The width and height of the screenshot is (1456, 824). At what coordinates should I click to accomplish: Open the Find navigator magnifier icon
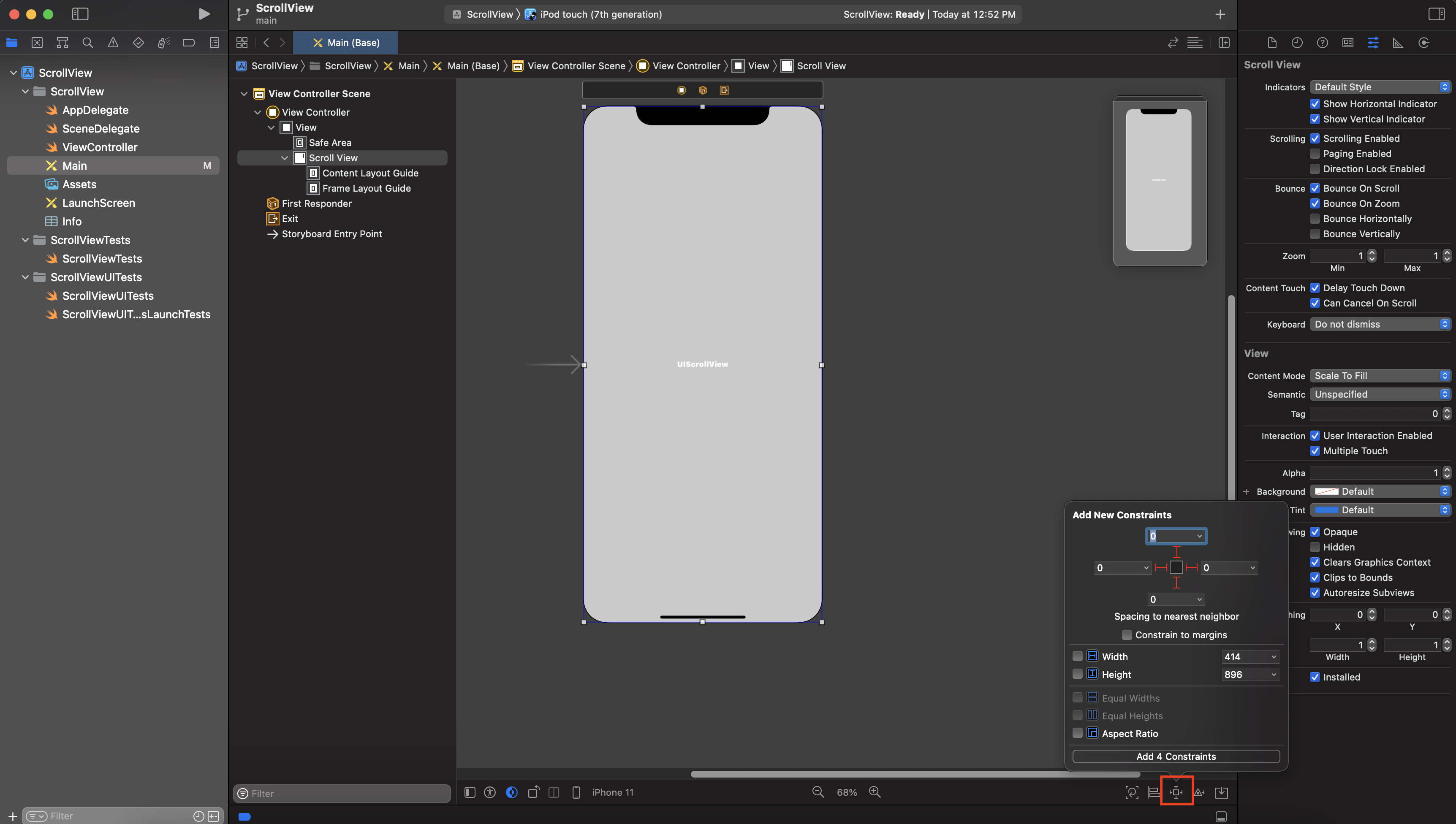coord(88,43)
